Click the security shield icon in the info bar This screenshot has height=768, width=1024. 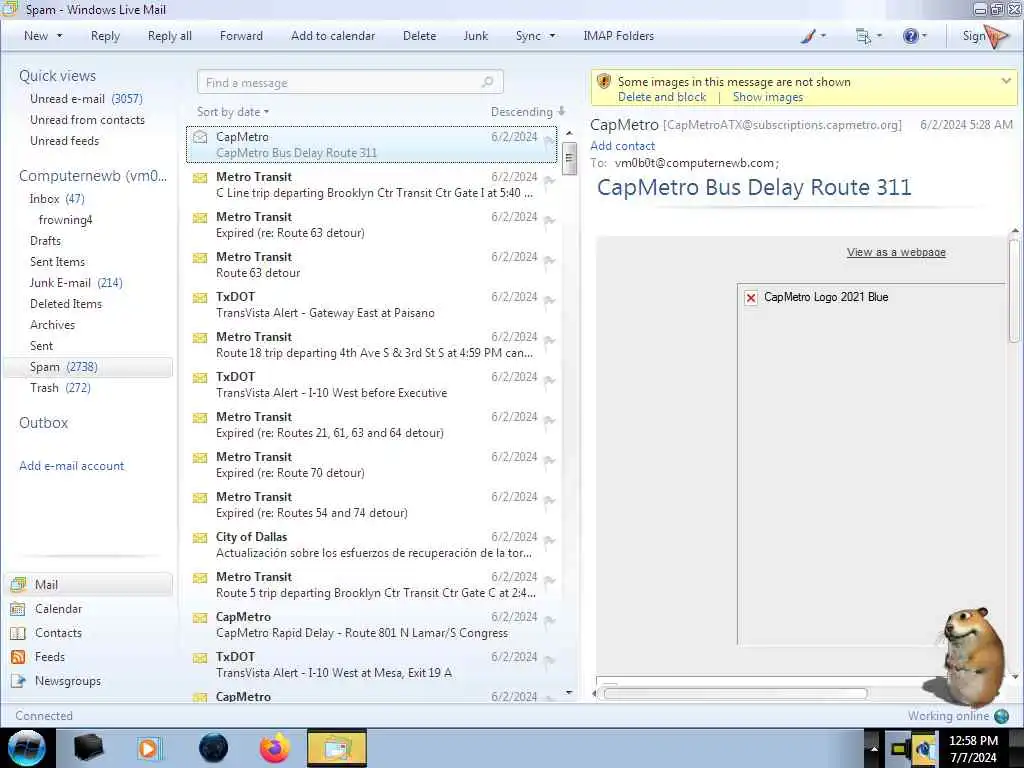pos(604,82)
